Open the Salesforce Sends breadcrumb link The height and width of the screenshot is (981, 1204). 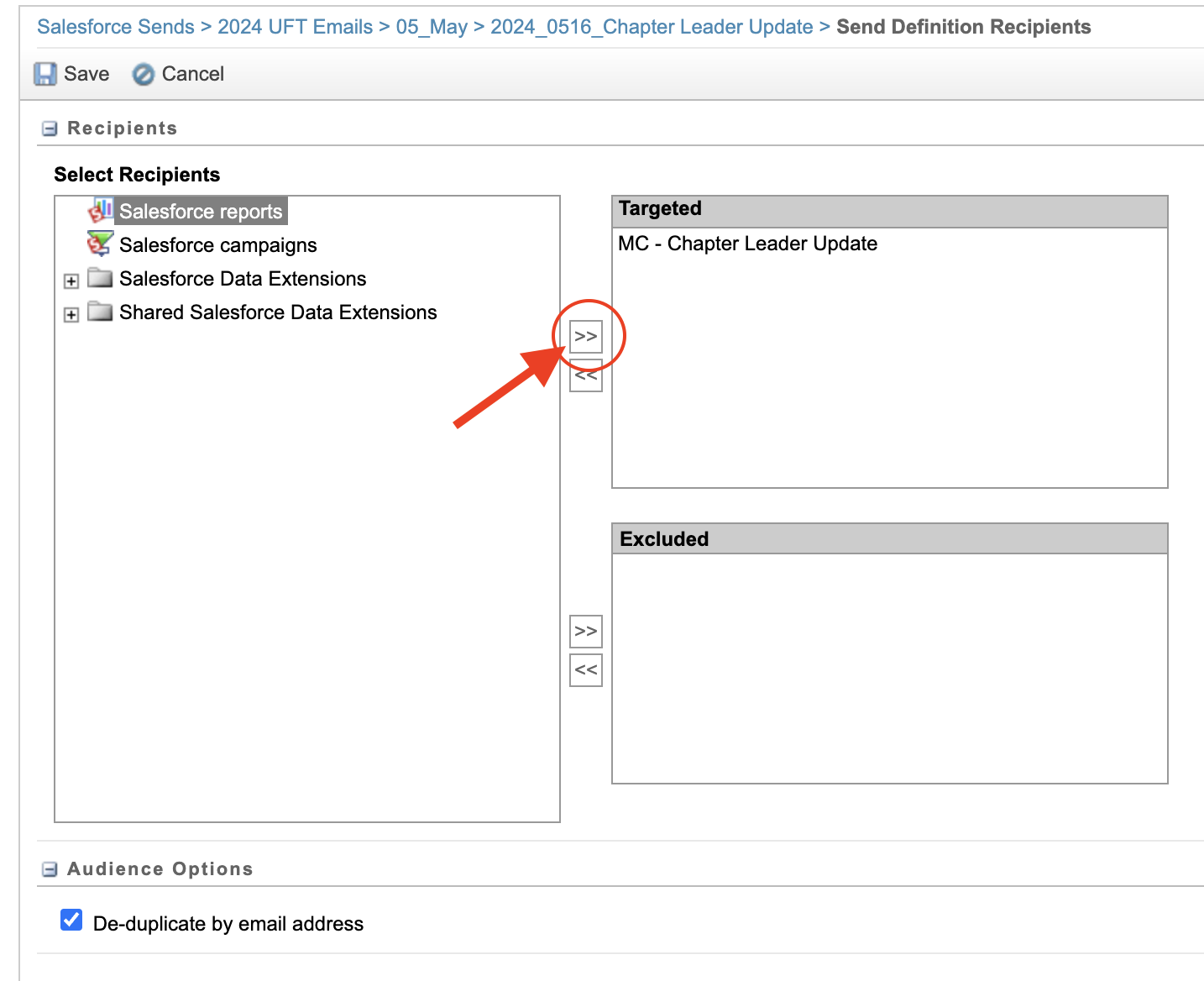(116, 27)
